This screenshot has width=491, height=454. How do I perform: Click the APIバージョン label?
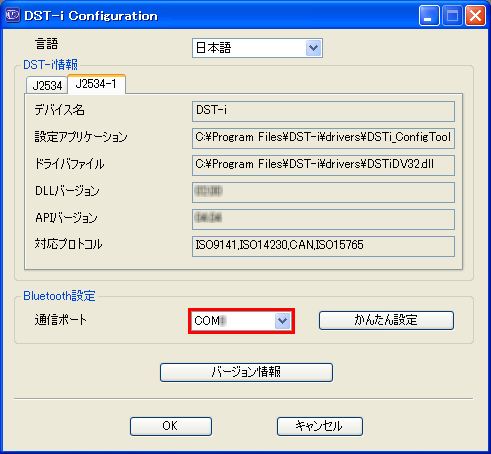pyautogui.click(x=66, y=218)
